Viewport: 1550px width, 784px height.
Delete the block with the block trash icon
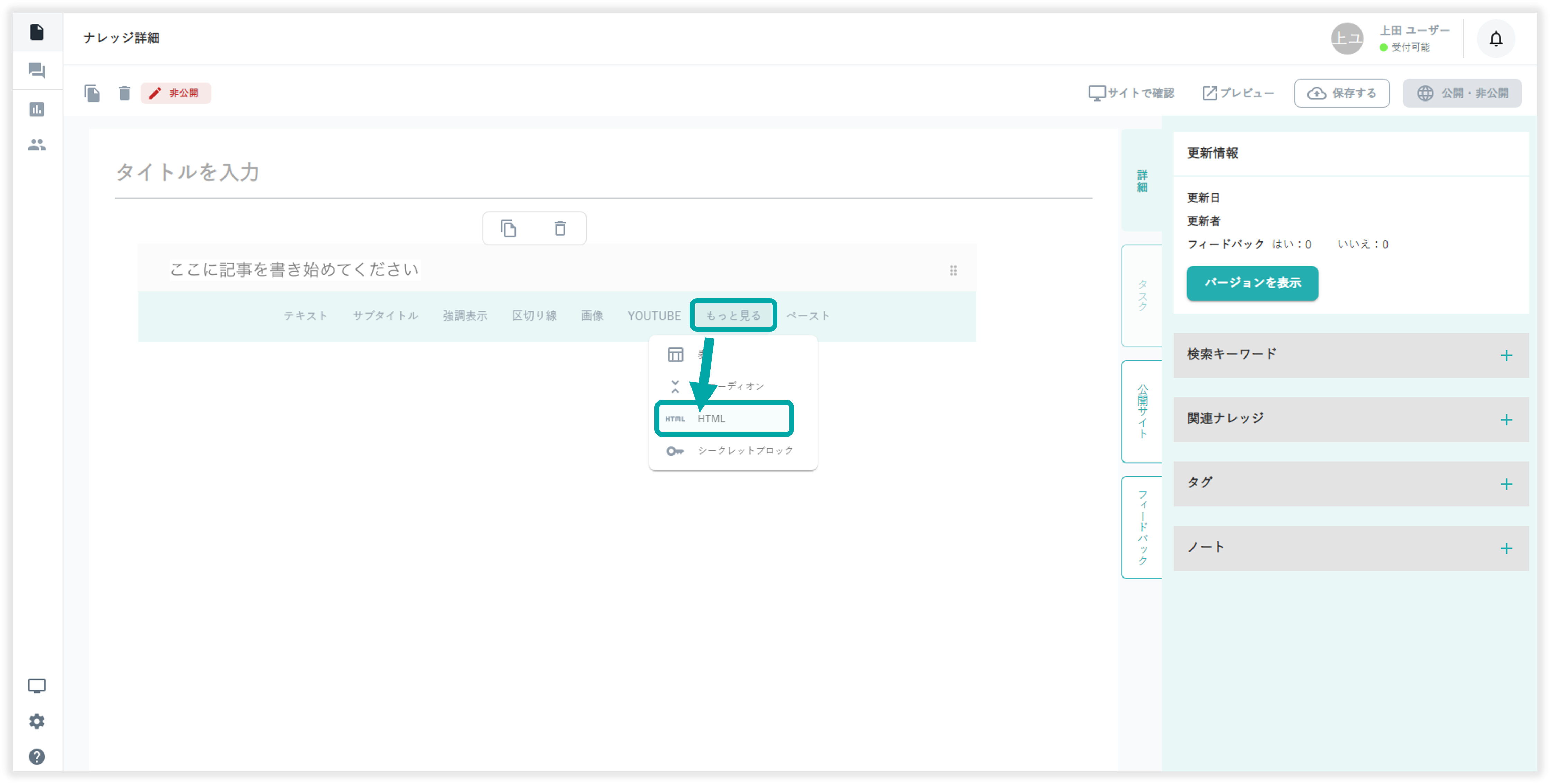point(560,229)
